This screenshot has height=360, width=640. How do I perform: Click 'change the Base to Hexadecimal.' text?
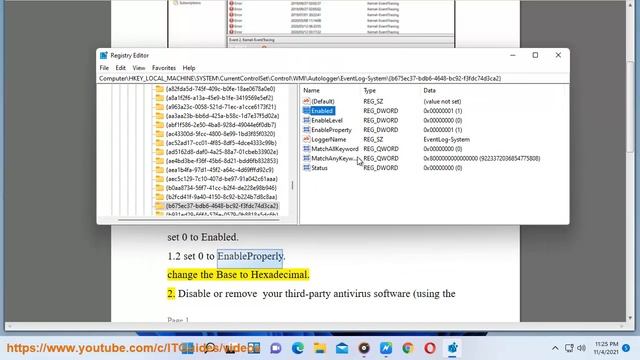tap(238, 275)
